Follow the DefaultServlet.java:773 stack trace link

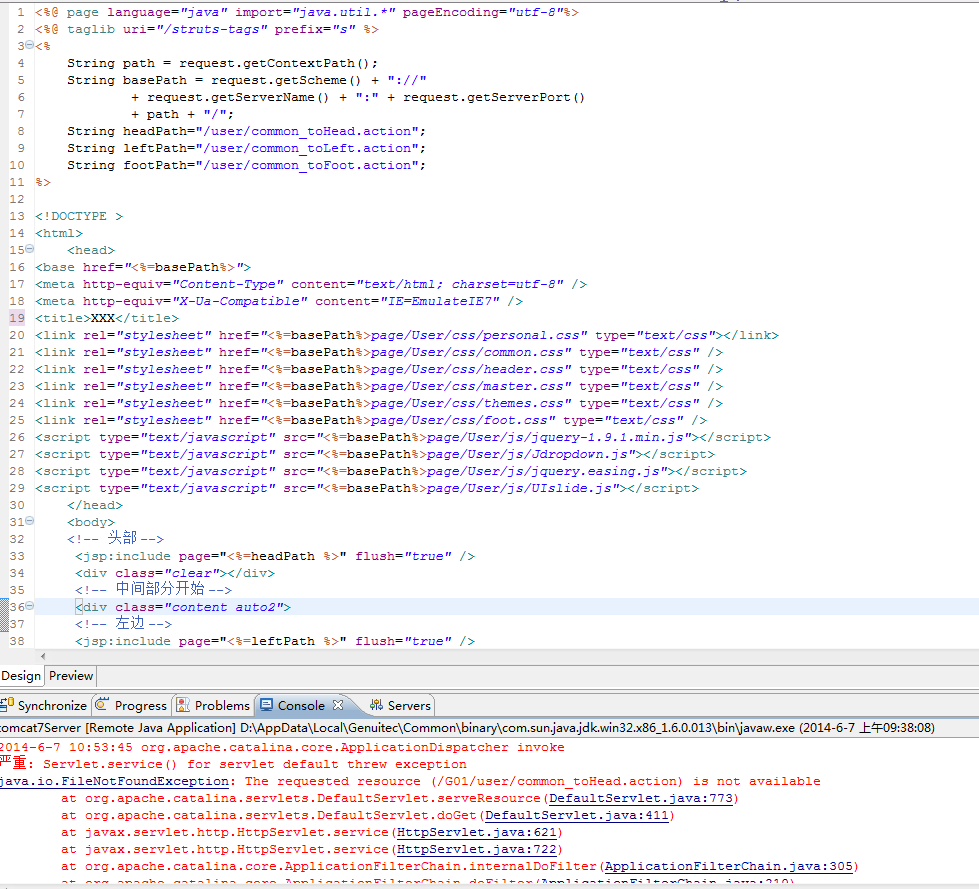[641, 798]
